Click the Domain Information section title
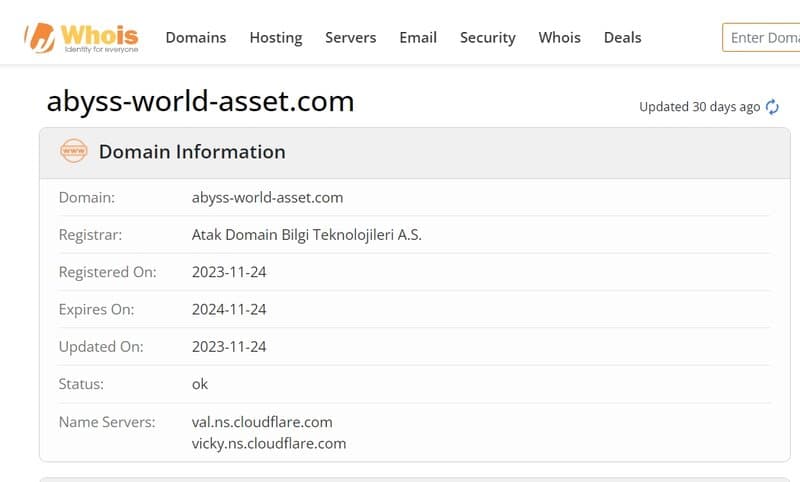The width and height of the screenshot is (800, 482). point(192,152)
